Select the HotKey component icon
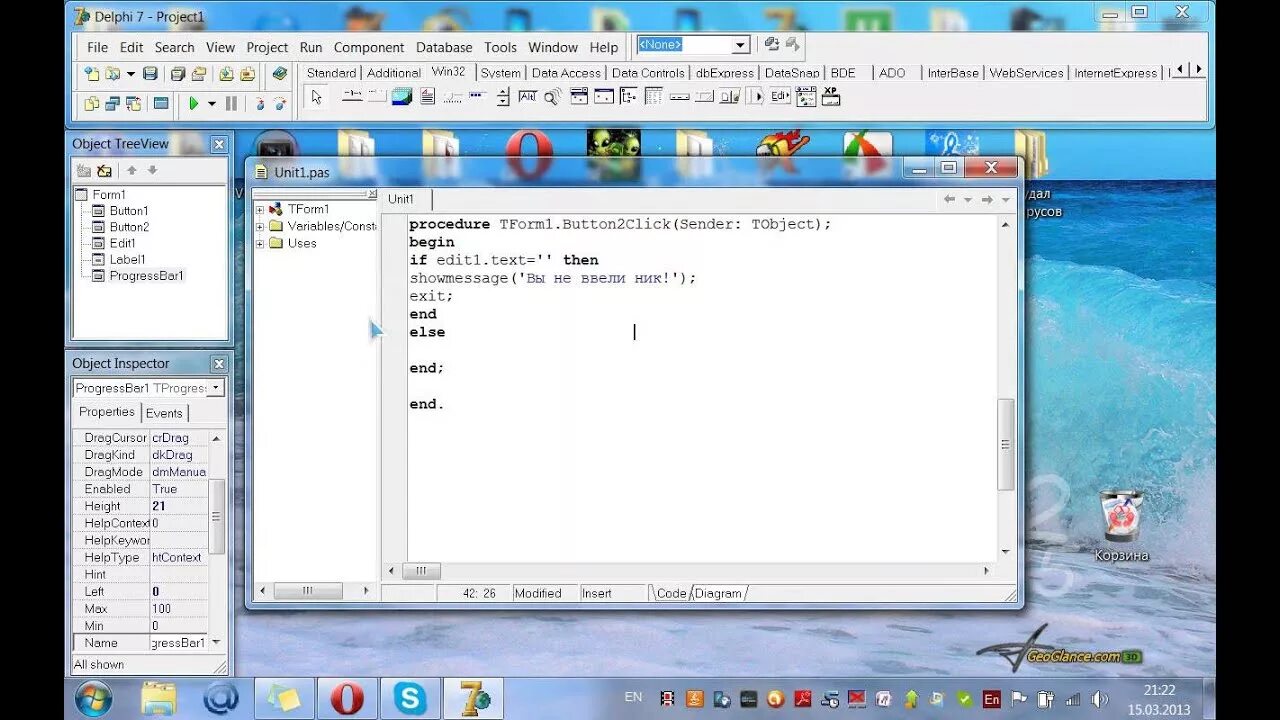1280x720 pixels. pos(527,97)
